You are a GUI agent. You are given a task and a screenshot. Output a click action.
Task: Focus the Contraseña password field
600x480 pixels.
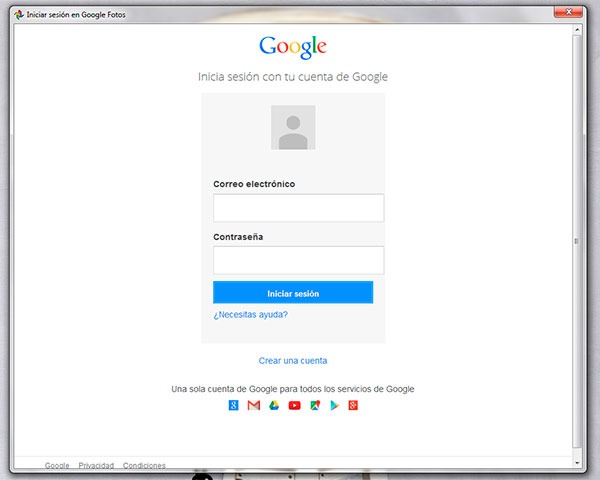click(x=298, y=260)
